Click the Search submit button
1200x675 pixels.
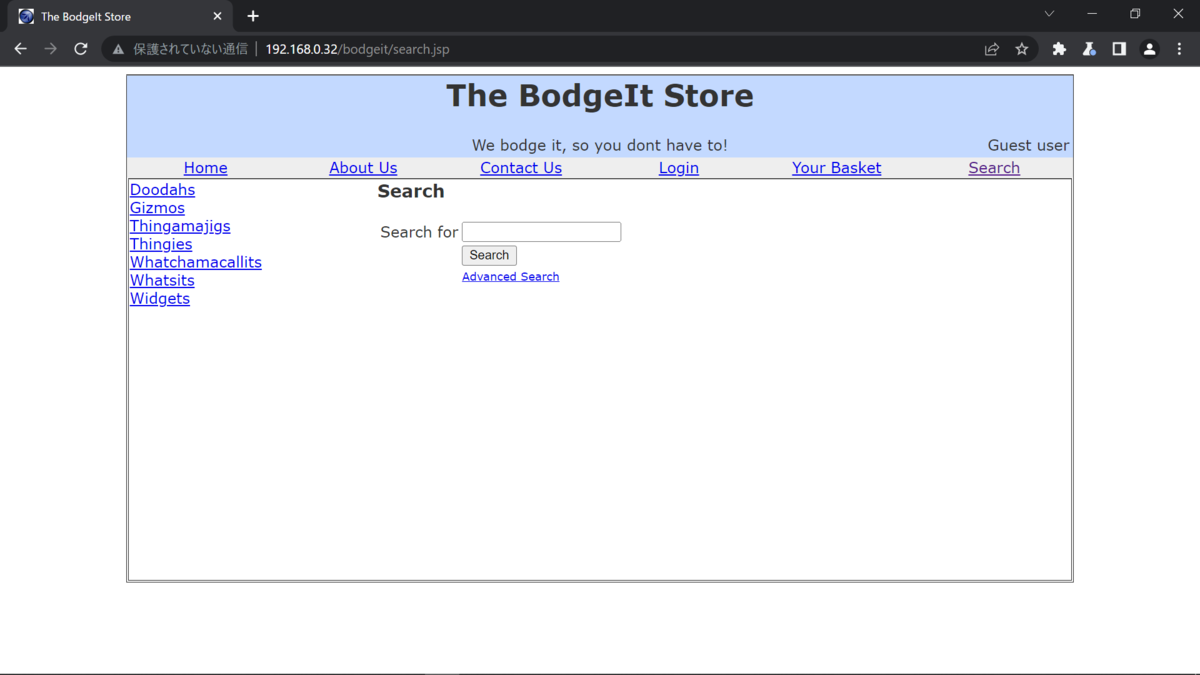[x=489, y=255]
